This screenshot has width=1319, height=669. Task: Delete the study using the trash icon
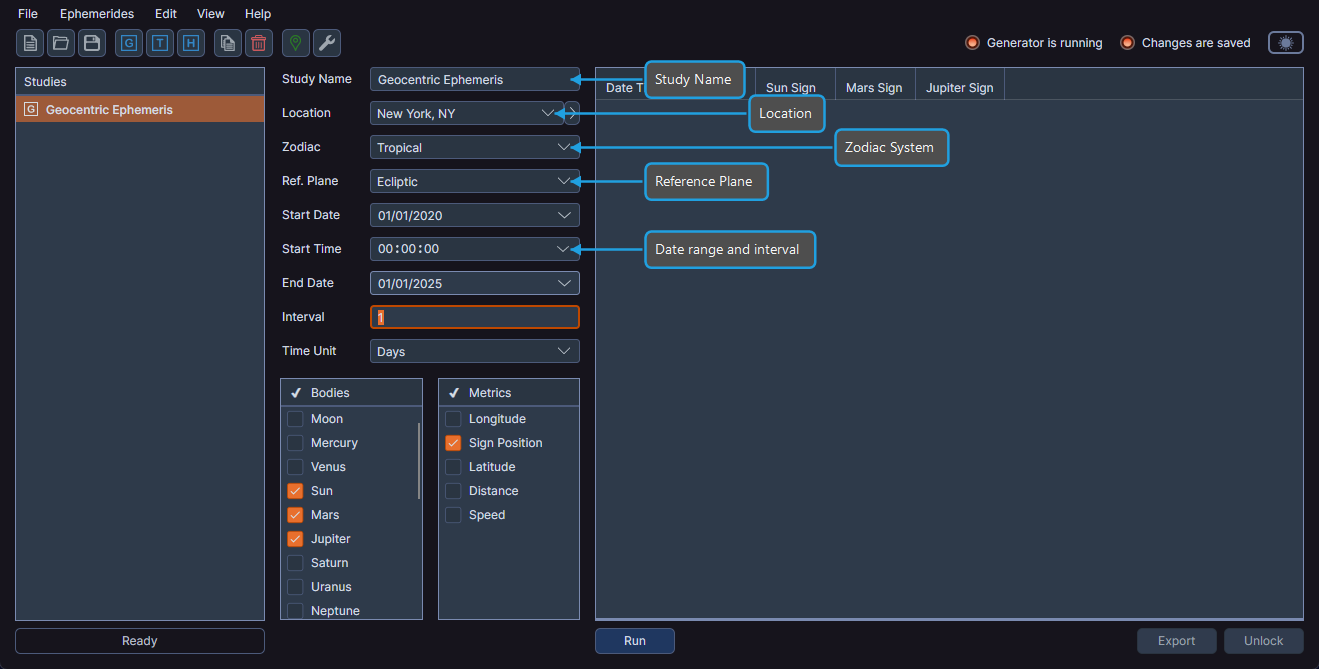(x=258, y=43)
